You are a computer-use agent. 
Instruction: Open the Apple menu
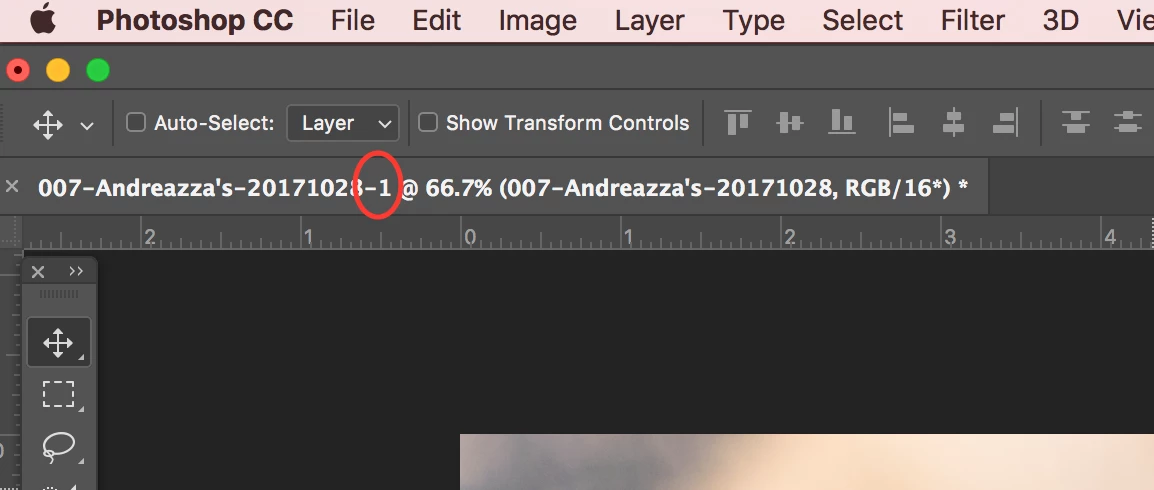(43, 20)
